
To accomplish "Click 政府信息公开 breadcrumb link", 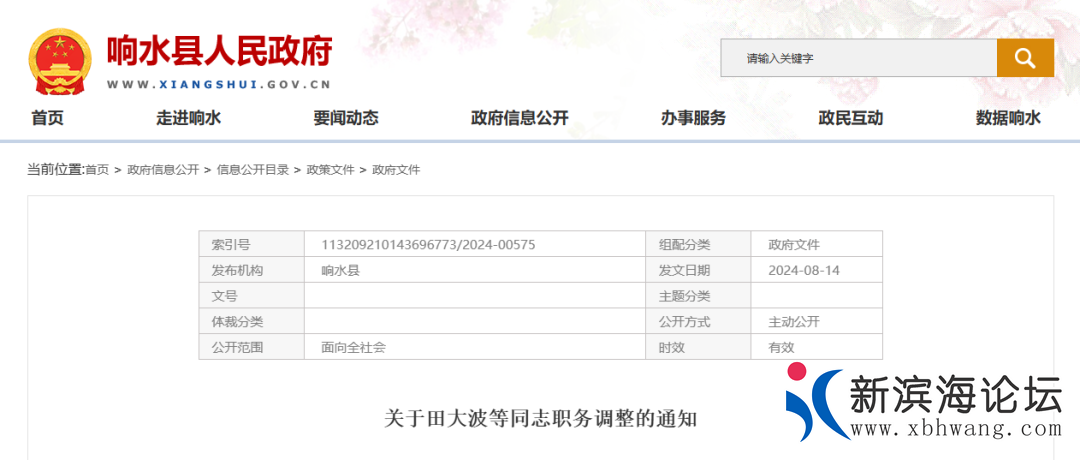I will click(x=163, y=170).
